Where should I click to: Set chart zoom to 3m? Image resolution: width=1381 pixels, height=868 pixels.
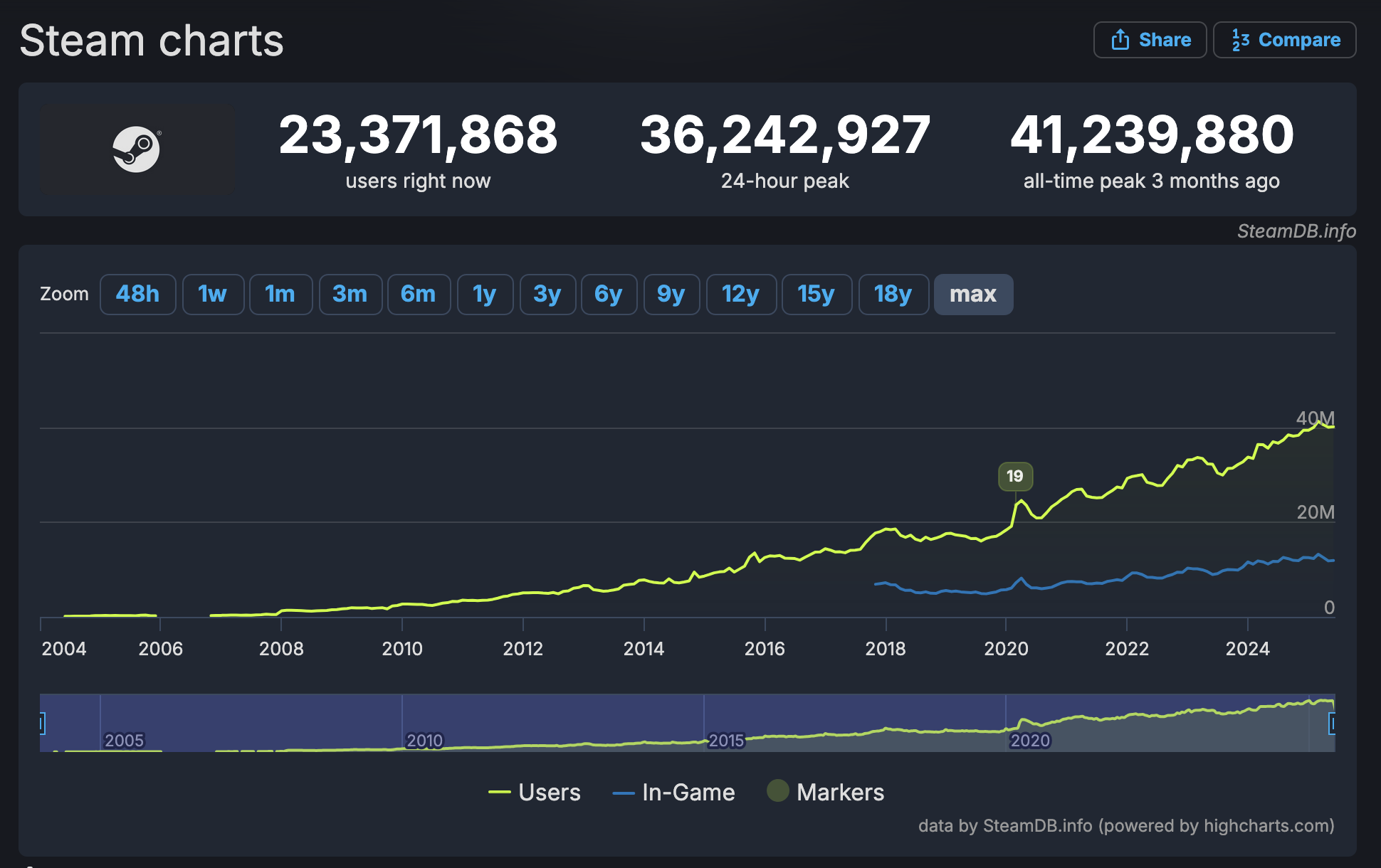350,294
